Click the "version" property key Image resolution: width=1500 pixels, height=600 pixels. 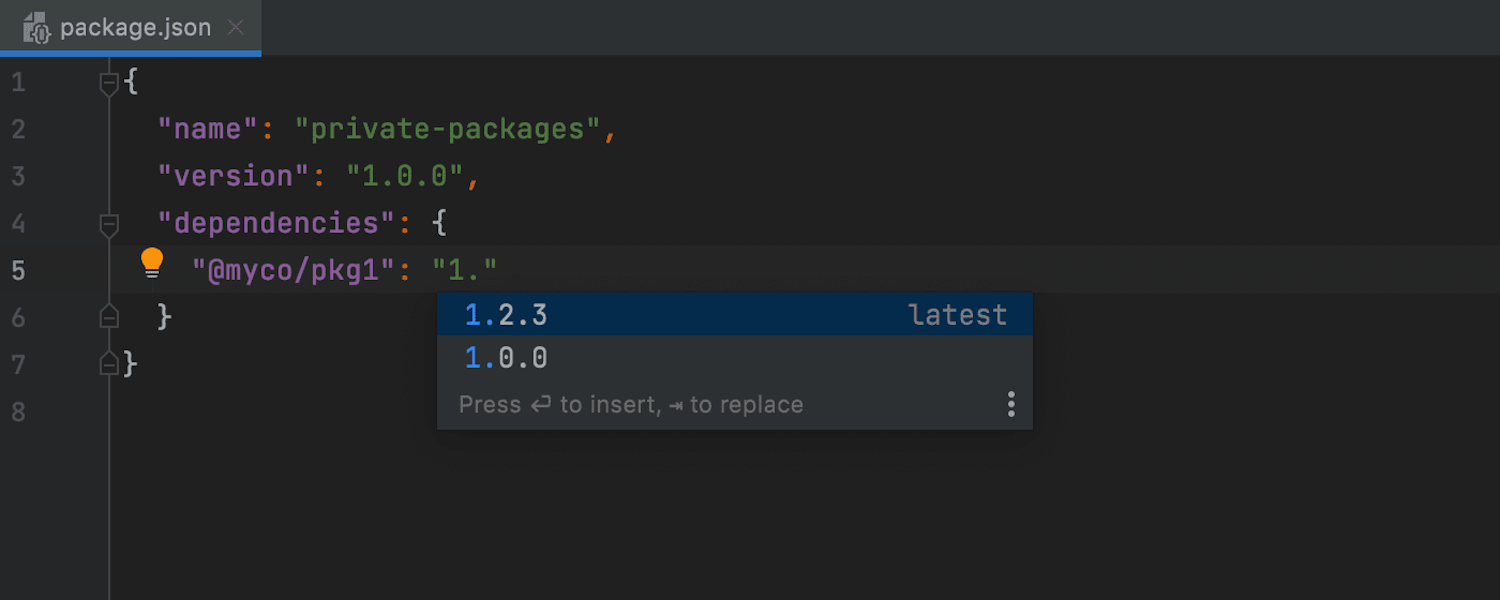(x=234, y=176)
